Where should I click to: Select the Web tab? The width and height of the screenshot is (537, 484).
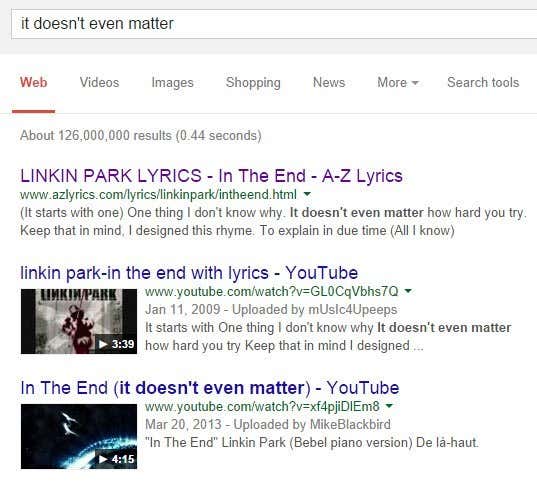(34, 83)
